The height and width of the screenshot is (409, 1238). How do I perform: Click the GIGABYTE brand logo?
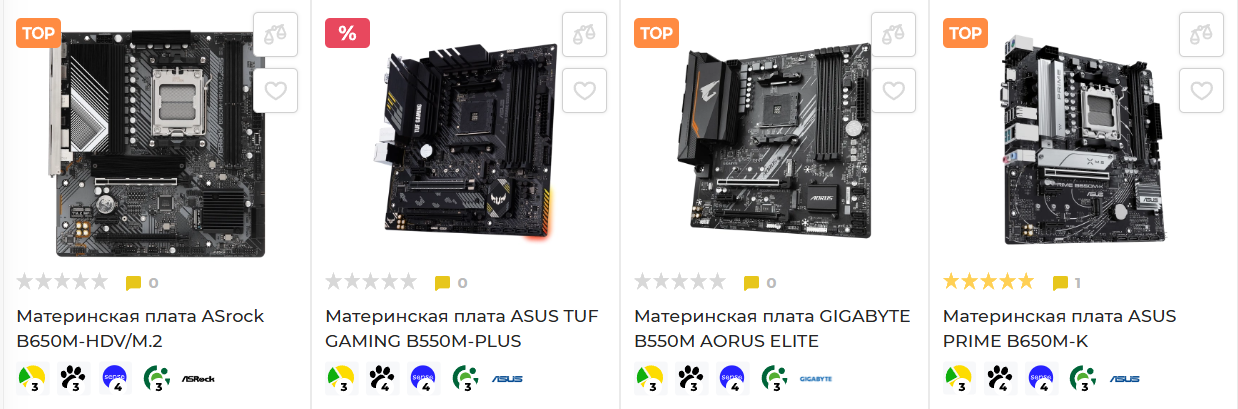pos(816,379)
